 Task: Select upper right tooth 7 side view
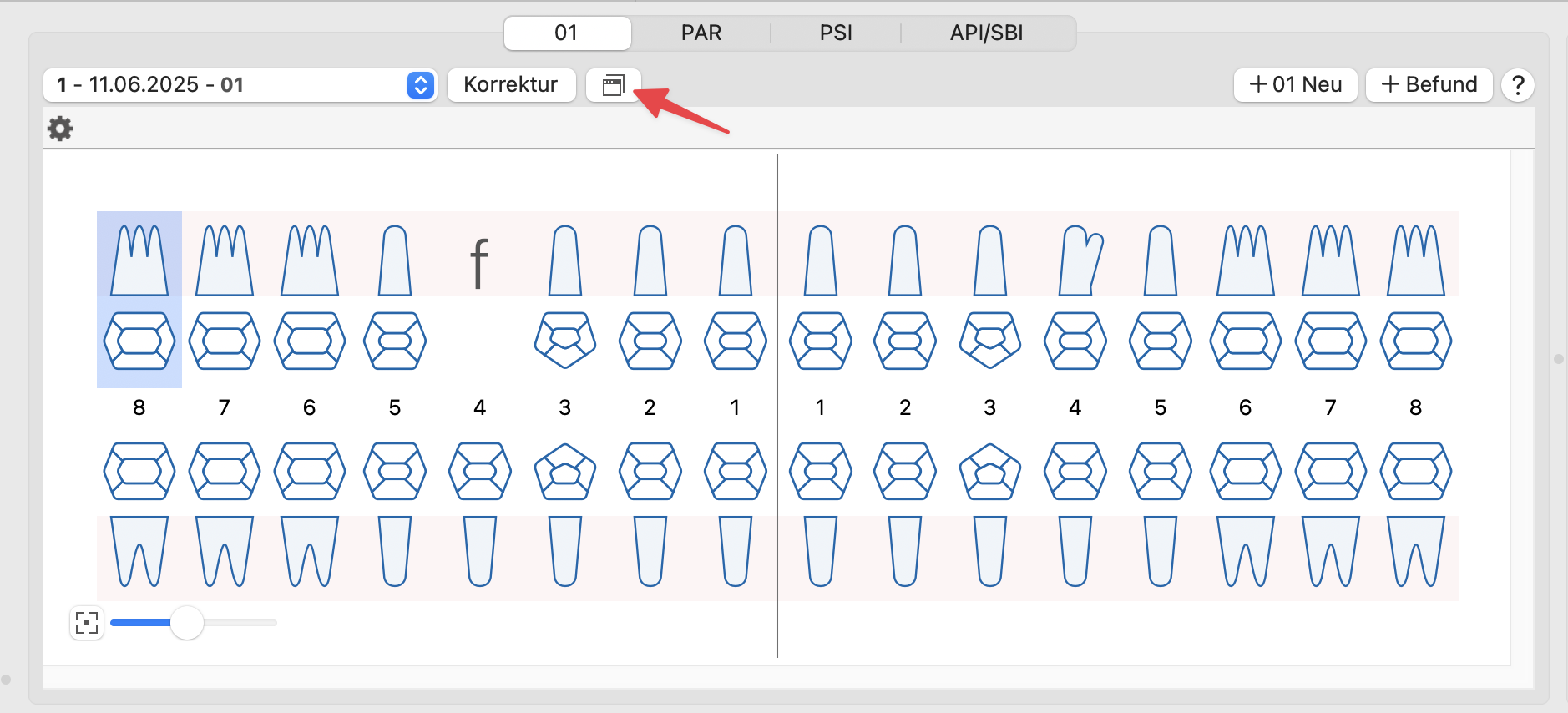[225, 260]
